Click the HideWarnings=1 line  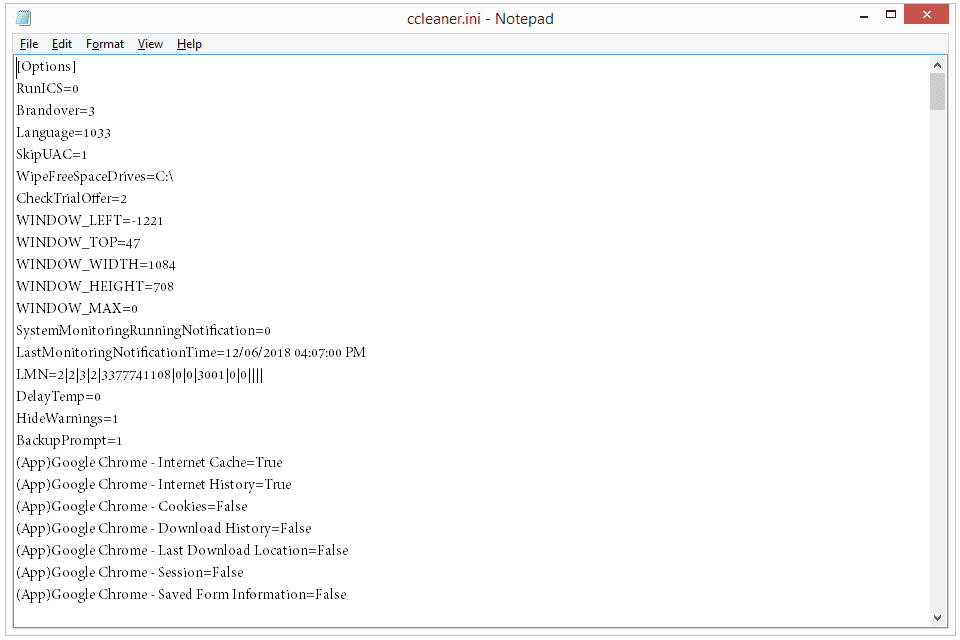[x=67, y=419]
